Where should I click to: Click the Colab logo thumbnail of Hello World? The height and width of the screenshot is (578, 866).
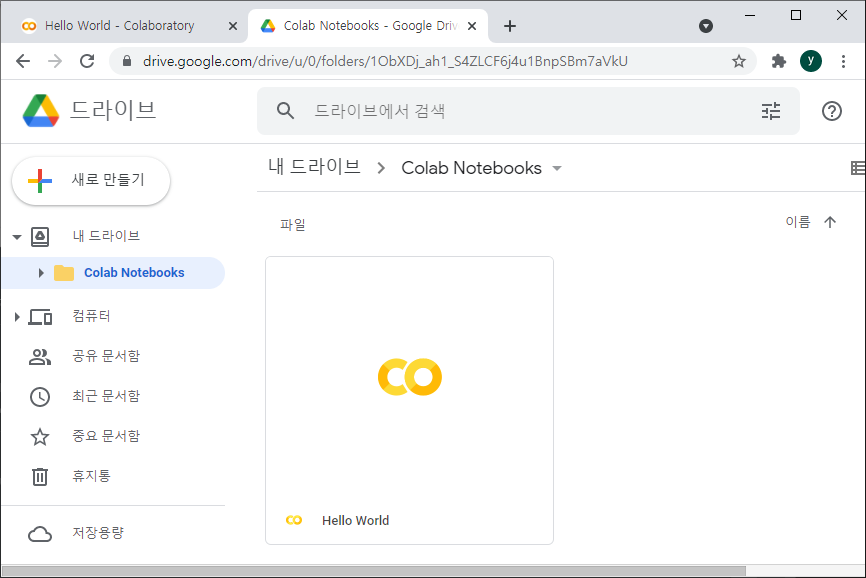pos(410,377)
